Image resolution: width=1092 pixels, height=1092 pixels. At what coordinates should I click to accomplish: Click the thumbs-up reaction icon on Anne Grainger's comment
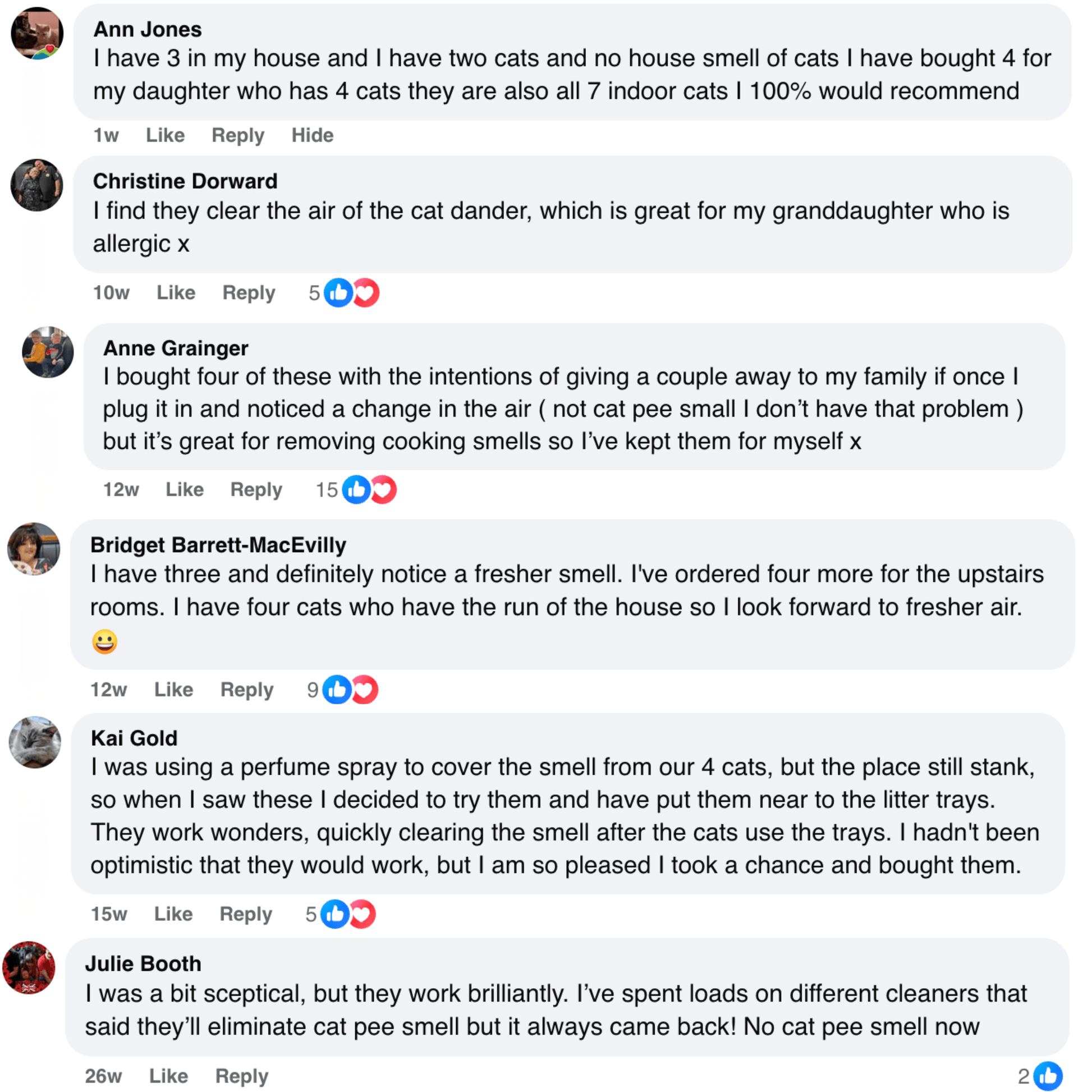[x=356, y=489]
